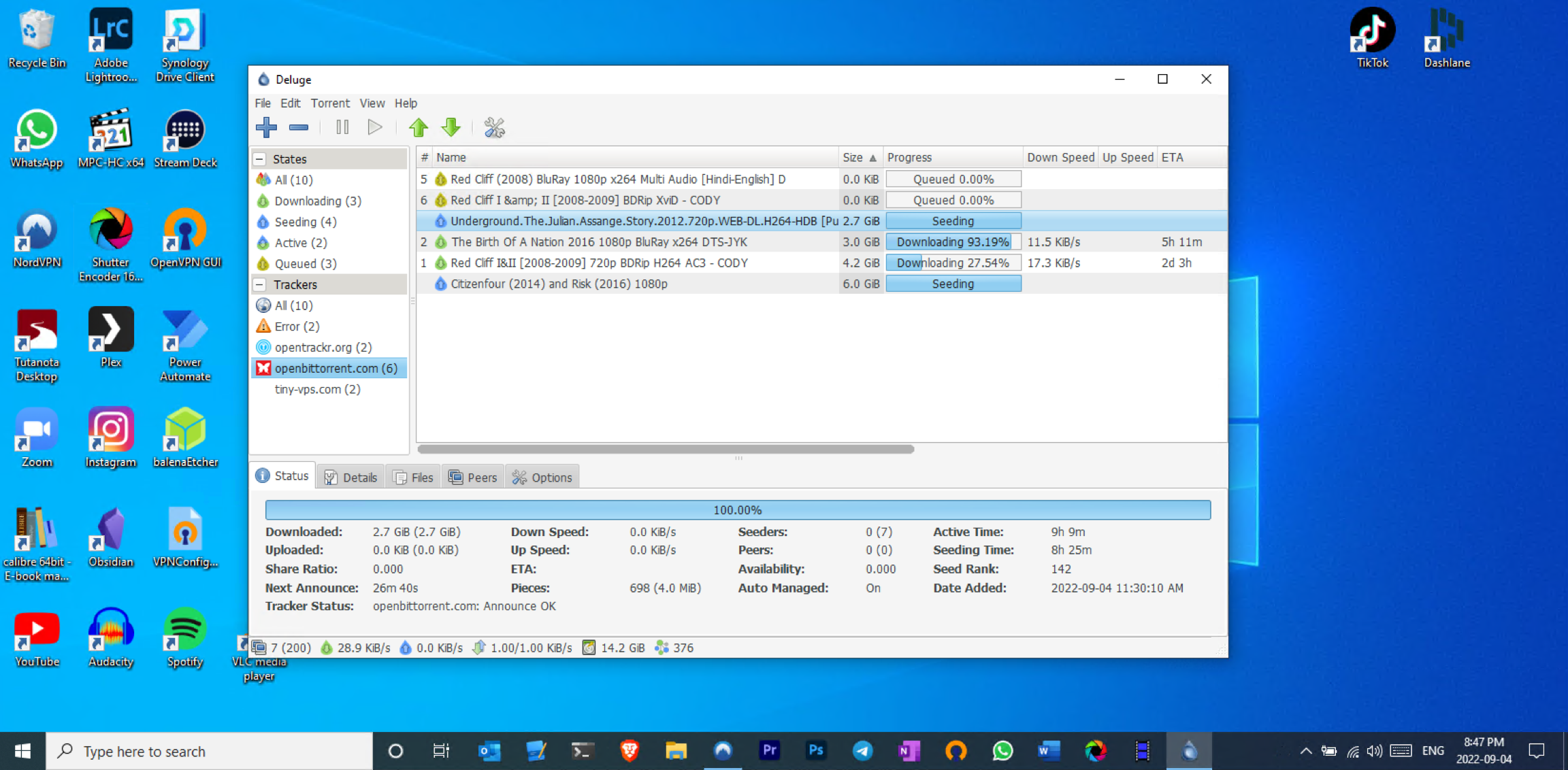Click the Remove Torrent minus icon
The image size is (1568, 770).
pyautogui.click(x=299, y=127)
